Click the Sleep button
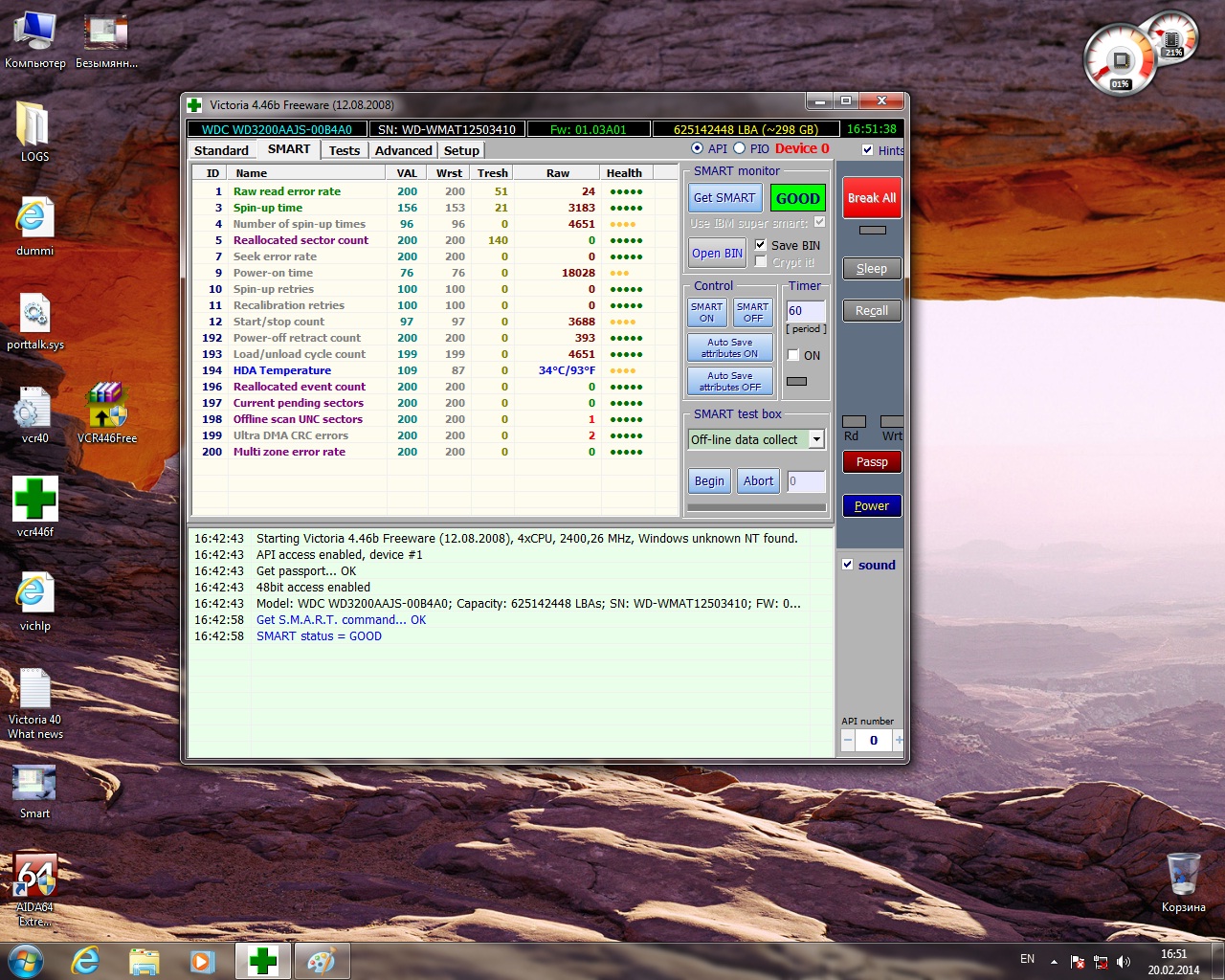The width and height of the screenshot is (1225, 980). click(x=872, y=269)
